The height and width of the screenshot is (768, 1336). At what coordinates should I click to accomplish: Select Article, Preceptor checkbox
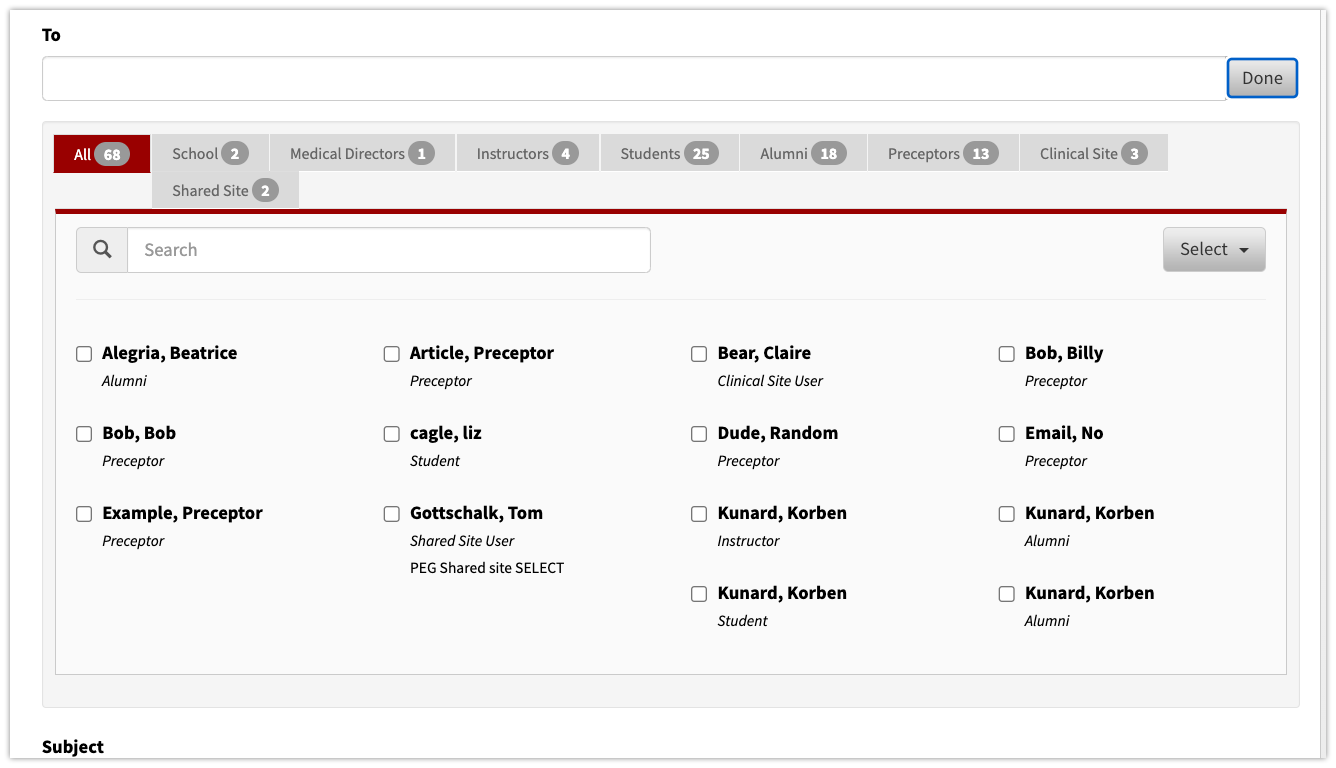point(392,354)
